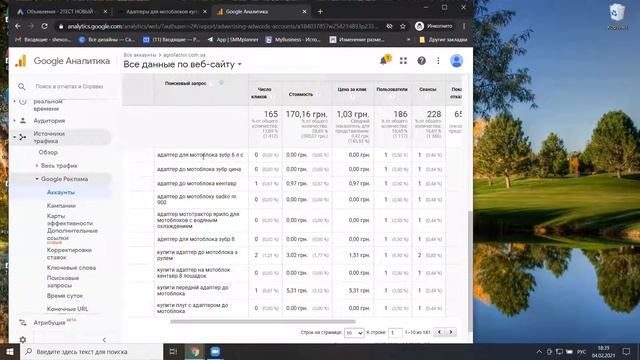640x360 pixels.
Task: Click the browser forward arrow
Action: tap(31, 26)
